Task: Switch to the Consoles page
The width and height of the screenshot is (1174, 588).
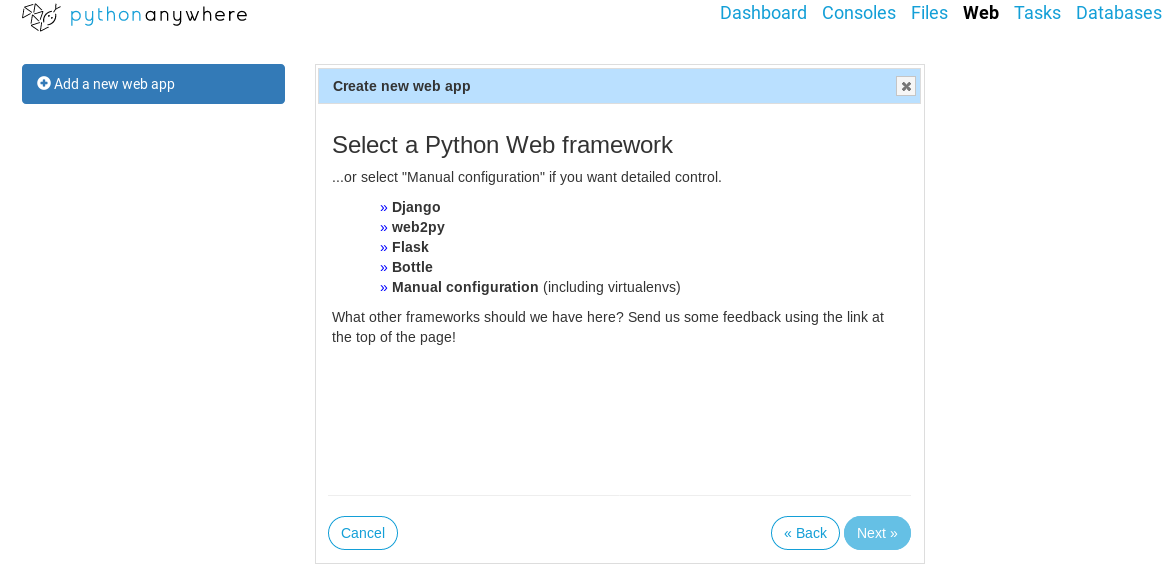Action: pos(858,13)
